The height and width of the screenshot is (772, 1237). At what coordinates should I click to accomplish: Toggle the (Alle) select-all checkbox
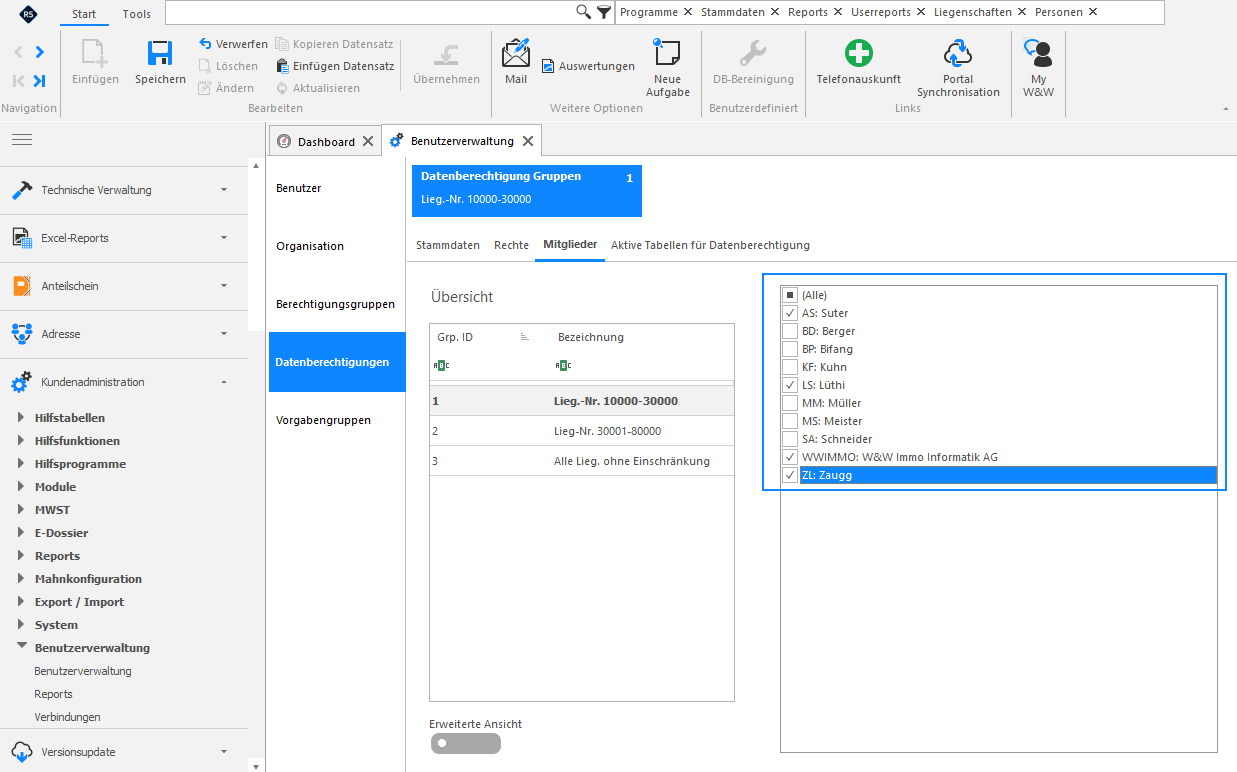[790, 295]
